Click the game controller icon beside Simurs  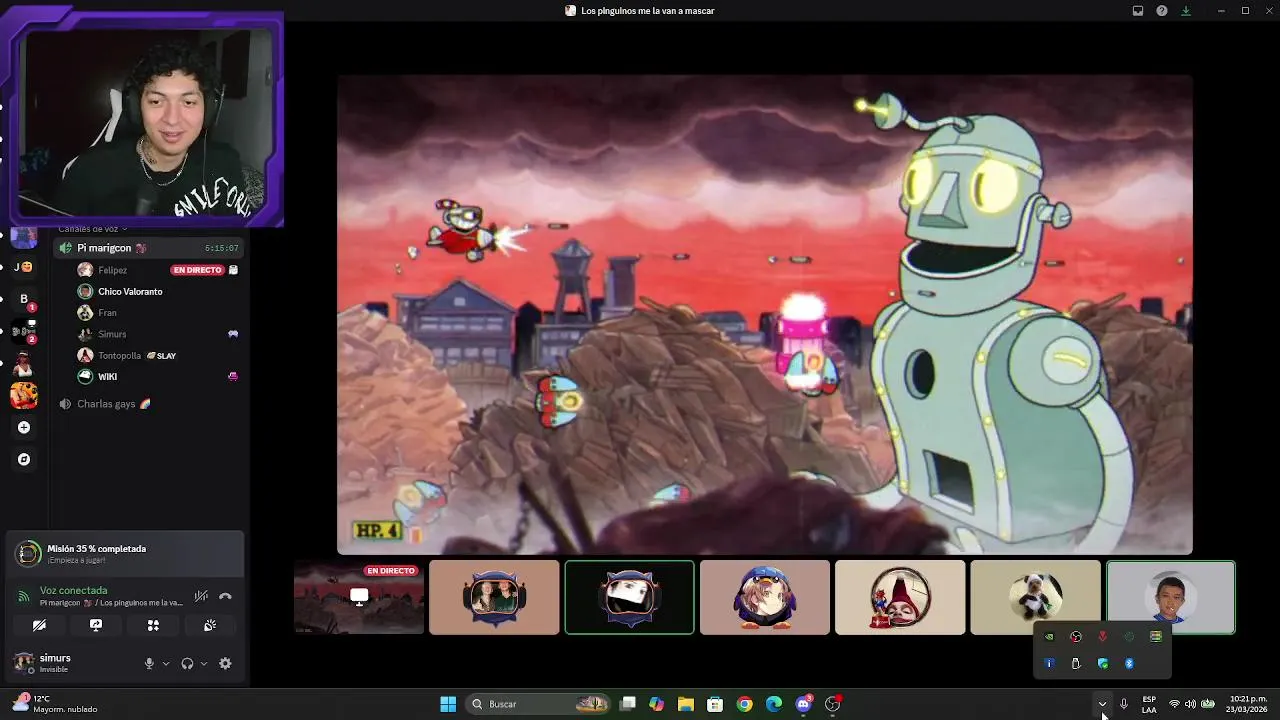(x=233, y=334)
